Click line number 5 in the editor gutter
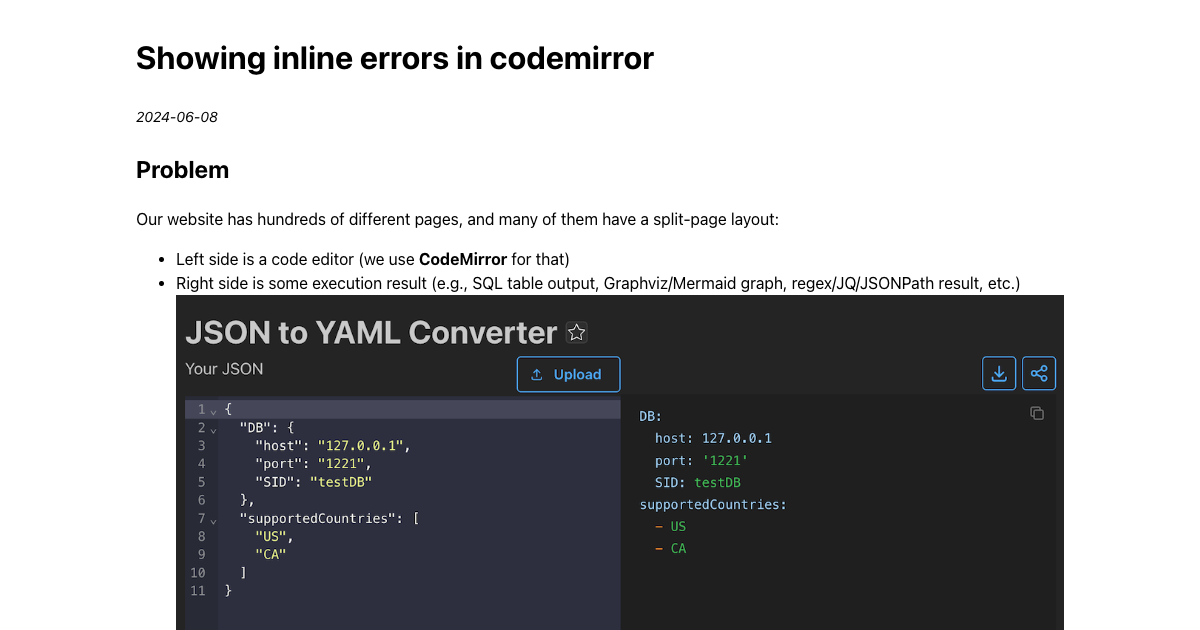 pyautogui.click(x=201, y=481)
